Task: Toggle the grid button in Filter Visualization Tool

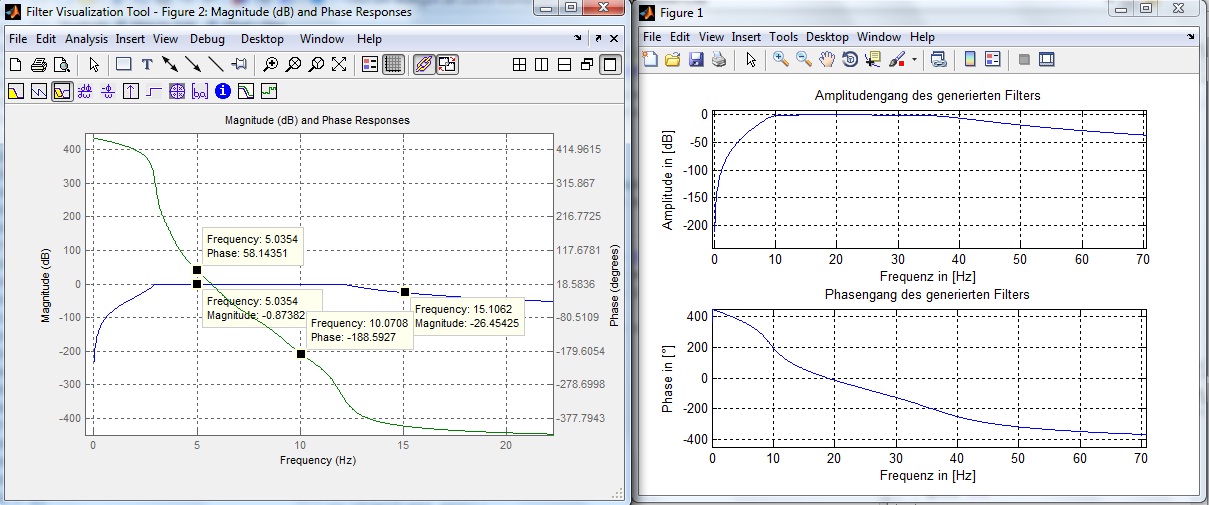Action: [393, 65]
